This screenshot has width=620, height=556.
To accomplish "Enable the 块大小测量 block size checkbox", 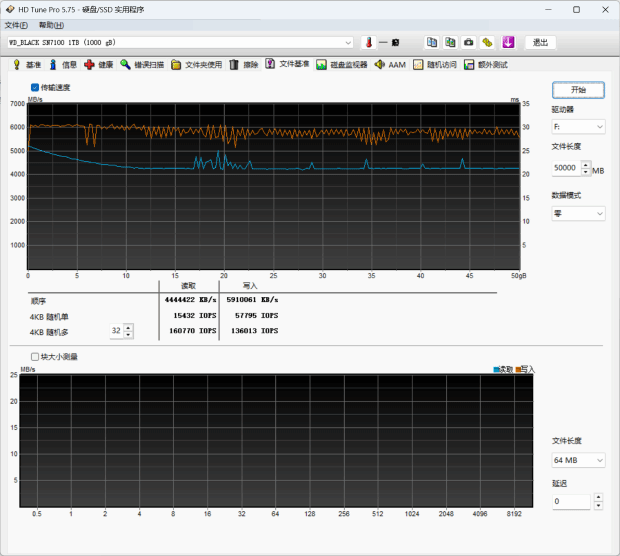I will (35, 357).
